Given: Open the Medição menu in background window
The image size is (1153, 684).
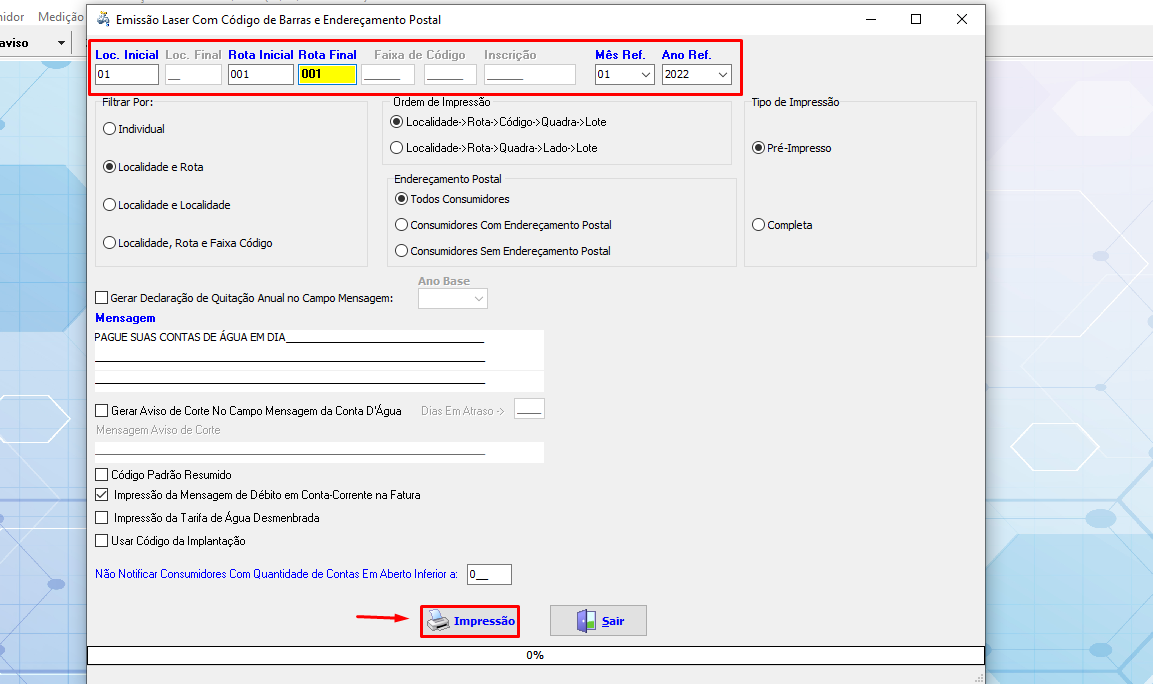Looking at the screenshot, I should (60, 17).
